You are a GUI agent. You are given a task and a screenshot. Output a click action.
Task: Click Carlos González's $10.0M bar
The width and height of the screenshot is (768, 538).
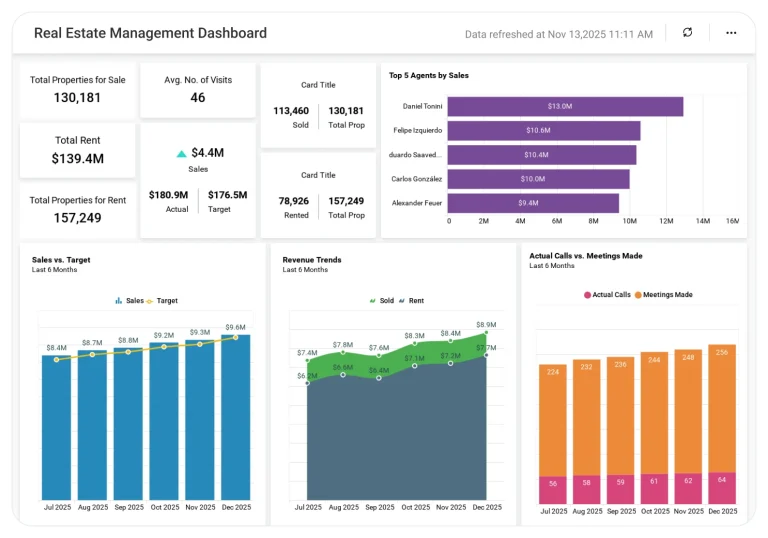pos(538,179)
